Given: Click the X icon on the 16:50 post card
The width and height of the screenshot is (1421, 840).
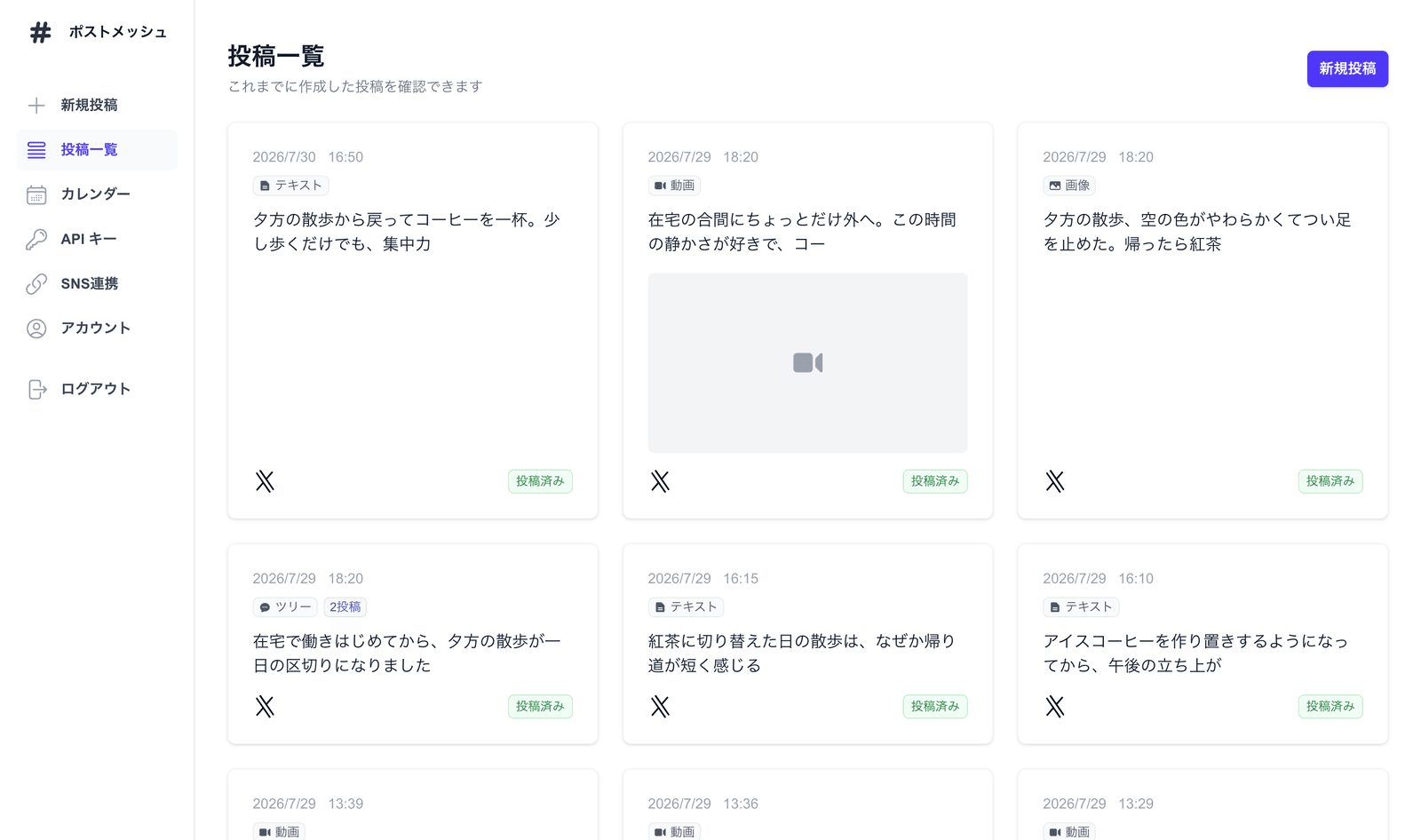Looking at the screenshot, I should tap(265, 481).
